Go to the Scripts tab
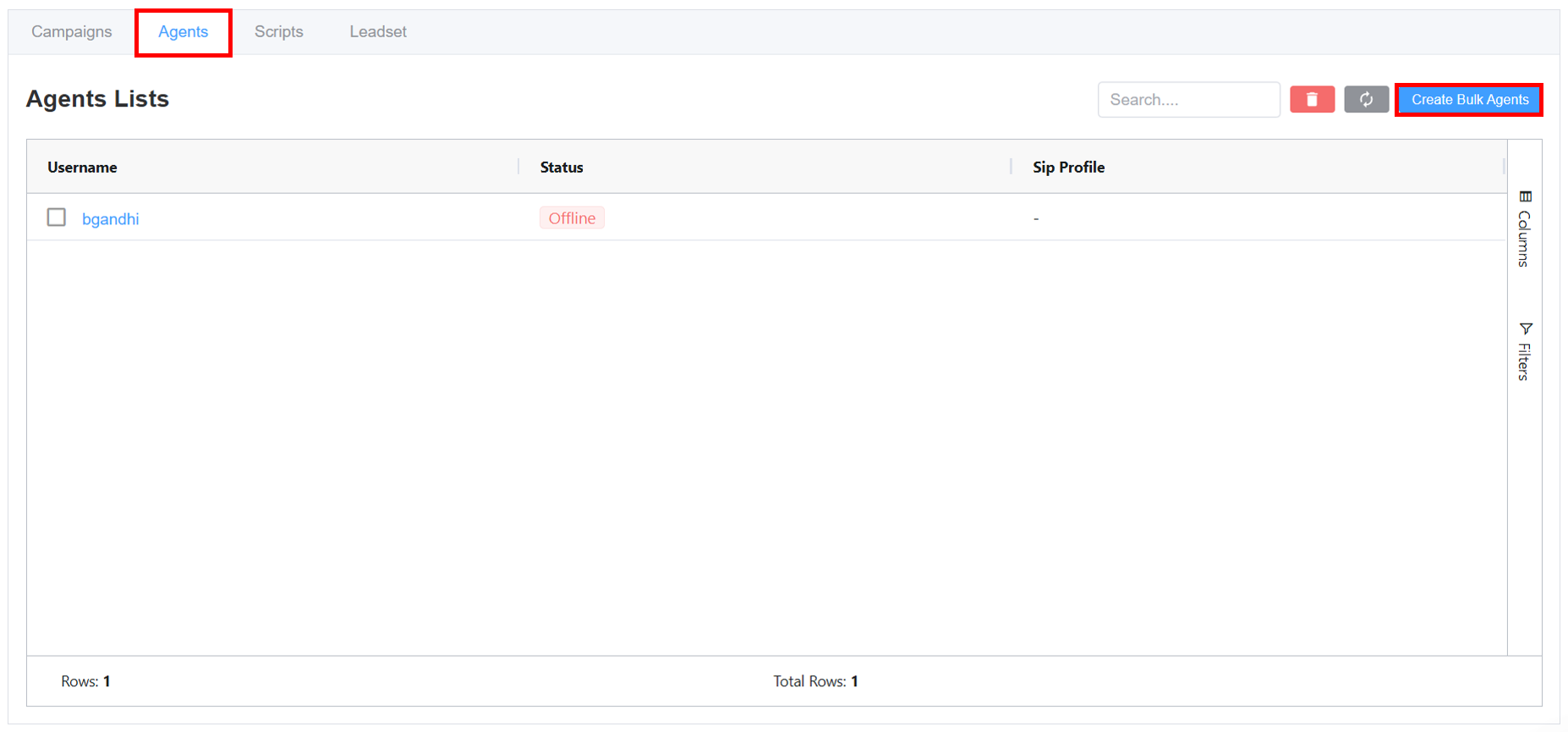Viewport: 1568px width, 732px height. click(x=278, y=32)
